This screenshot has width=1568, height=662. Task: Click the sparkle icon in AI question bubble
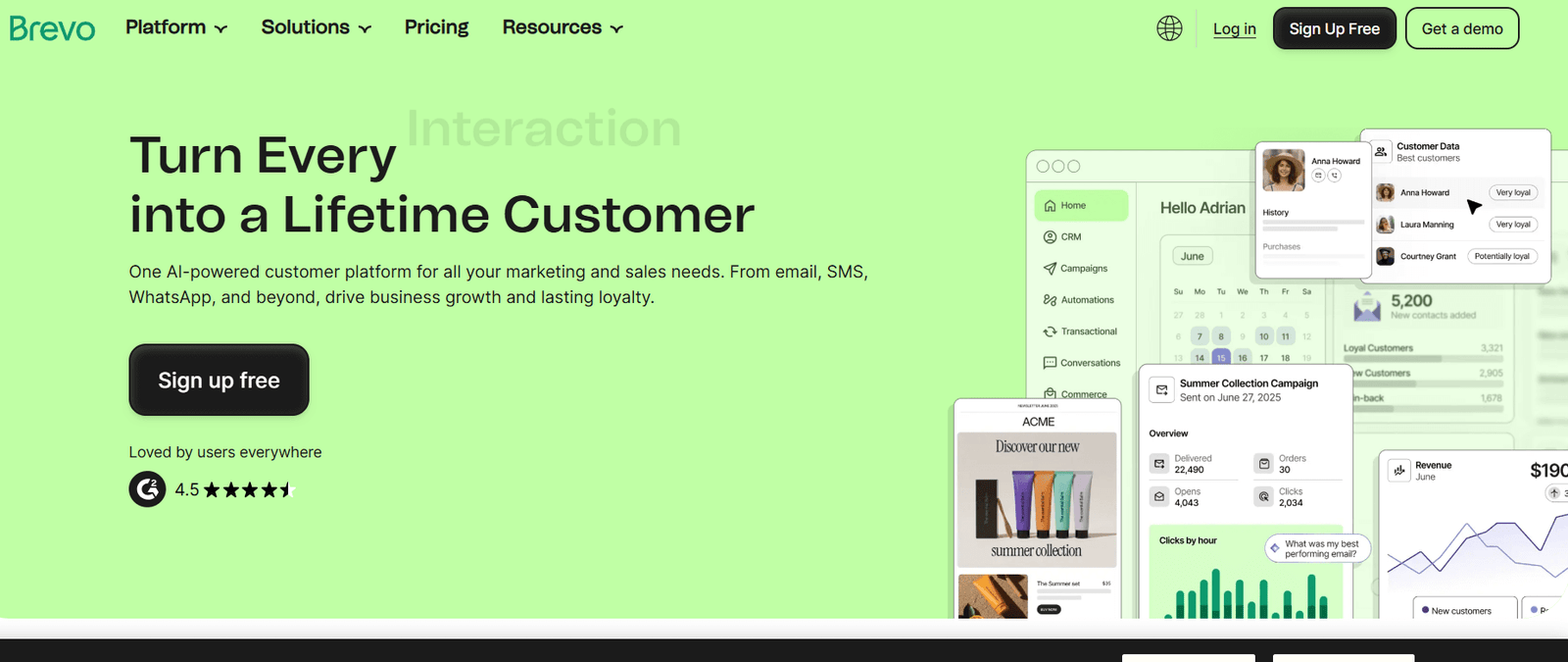[x=1275, y=548]
